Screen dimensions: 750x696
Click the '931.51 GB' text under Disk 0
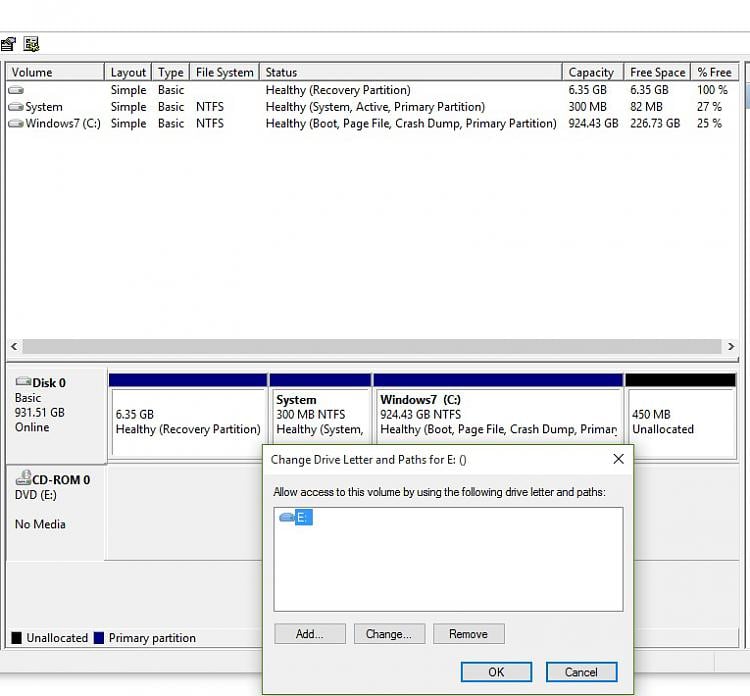pos(40,412)
